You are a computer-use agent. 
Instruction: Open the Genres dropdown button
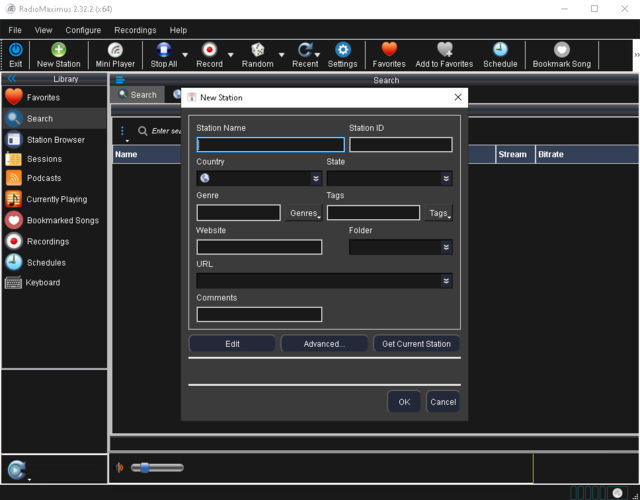[304, 213]
